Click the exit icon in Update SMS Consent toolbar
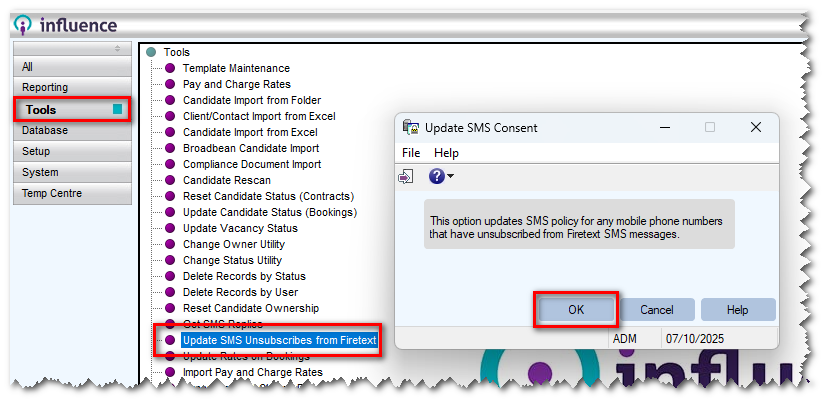 tap(405, 177)
